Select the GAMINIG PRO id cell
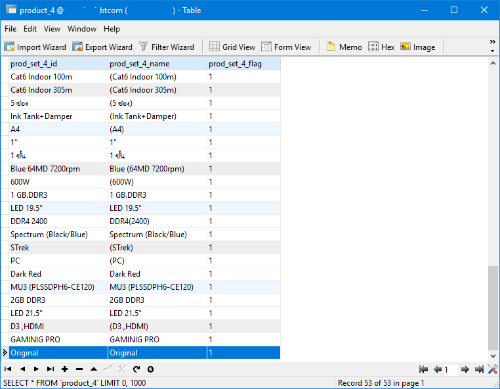500x389 pixels. [x=58, y=339]
